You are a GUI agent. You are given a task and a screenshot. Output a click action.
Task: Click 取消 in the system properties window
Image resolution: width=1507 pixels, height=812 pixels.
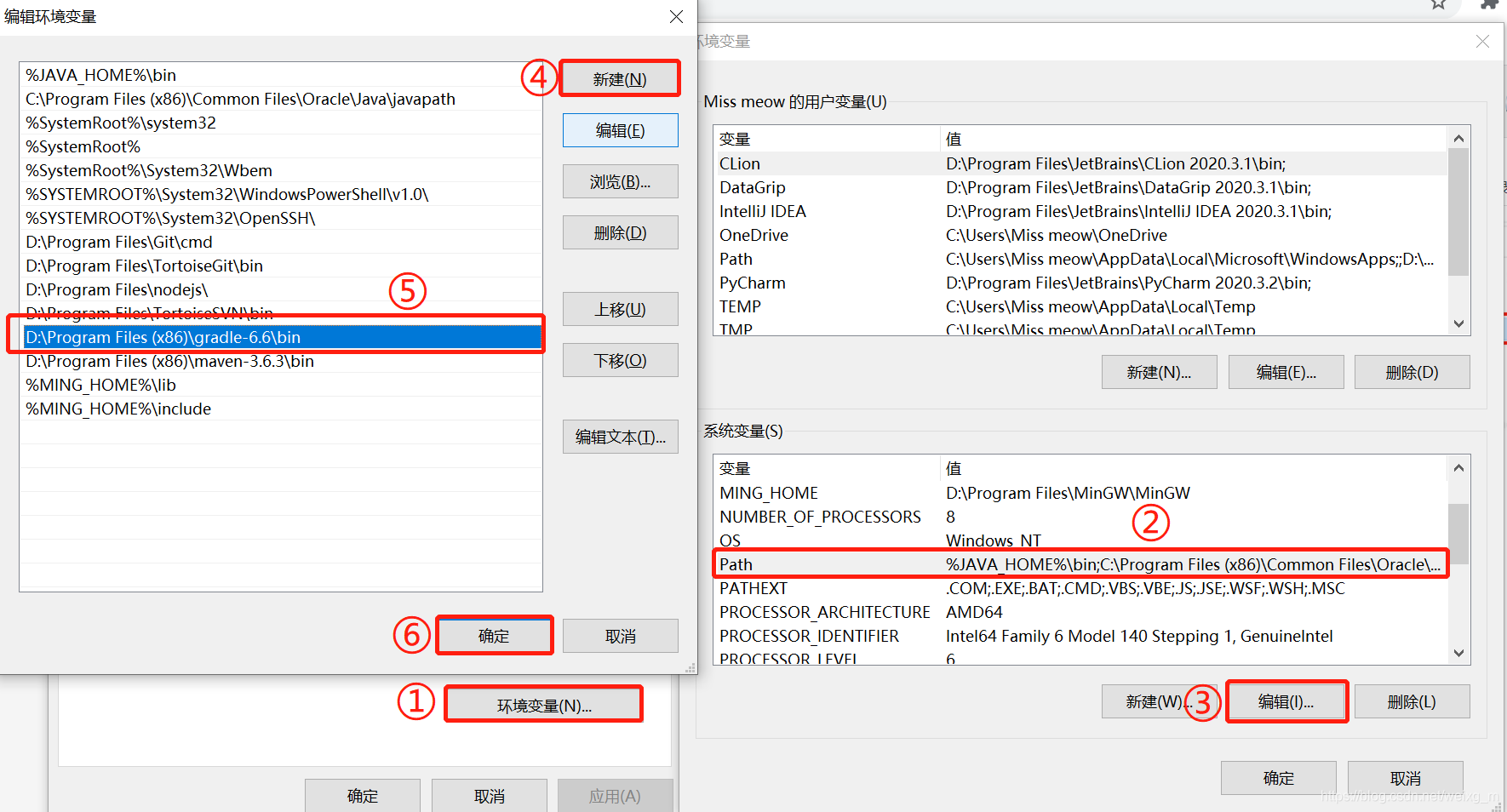tap(490, 796)
